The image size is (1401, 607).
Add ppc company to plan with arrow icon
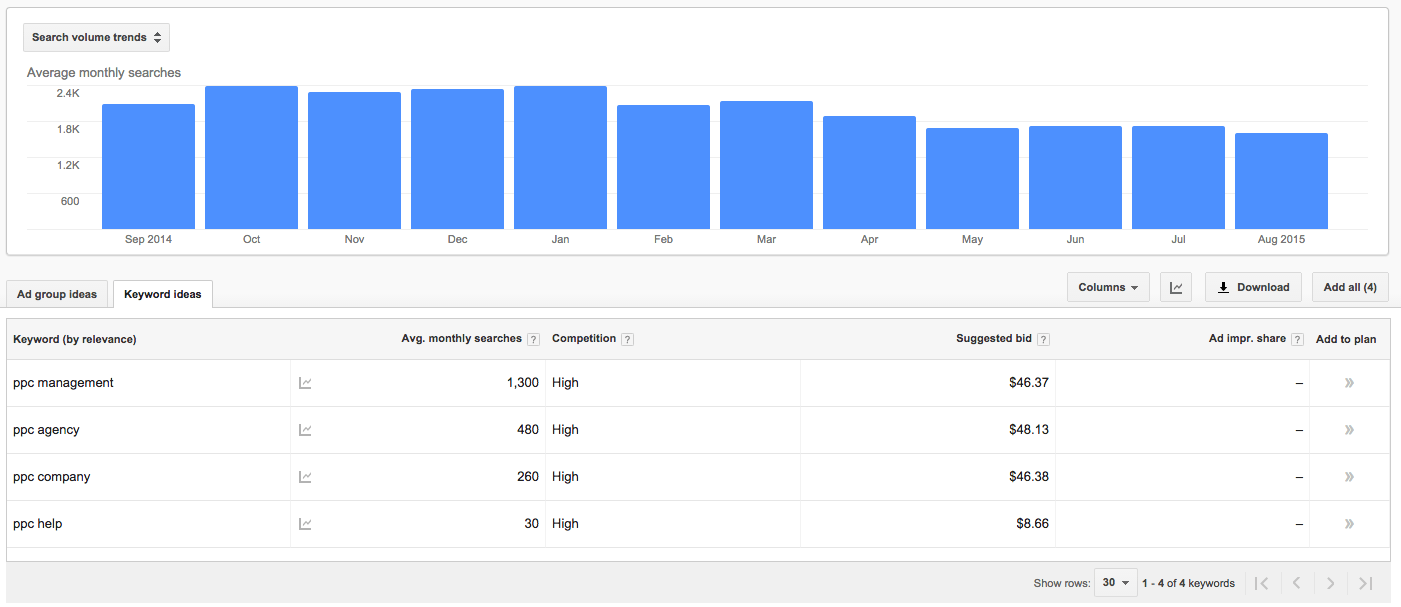click(1349, 477)
